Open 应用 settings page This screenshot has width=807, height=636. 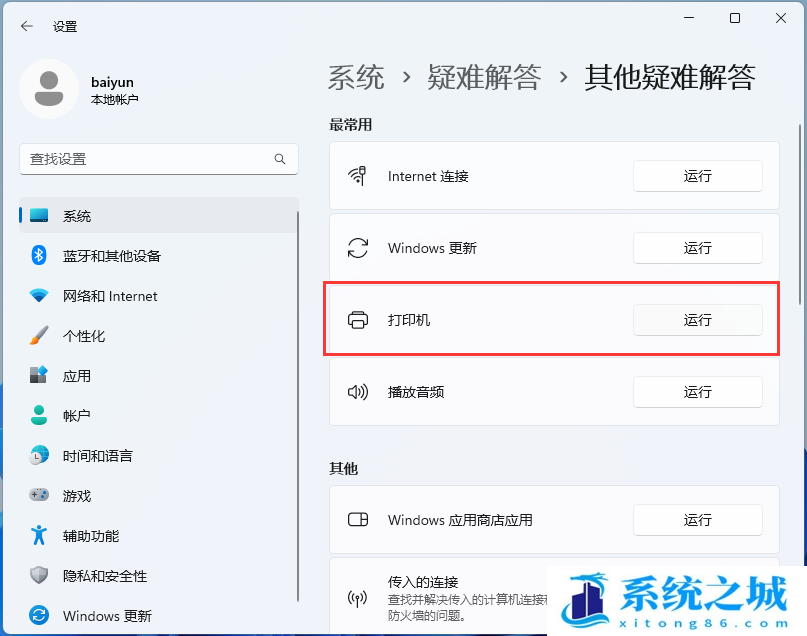click(159, 376)
